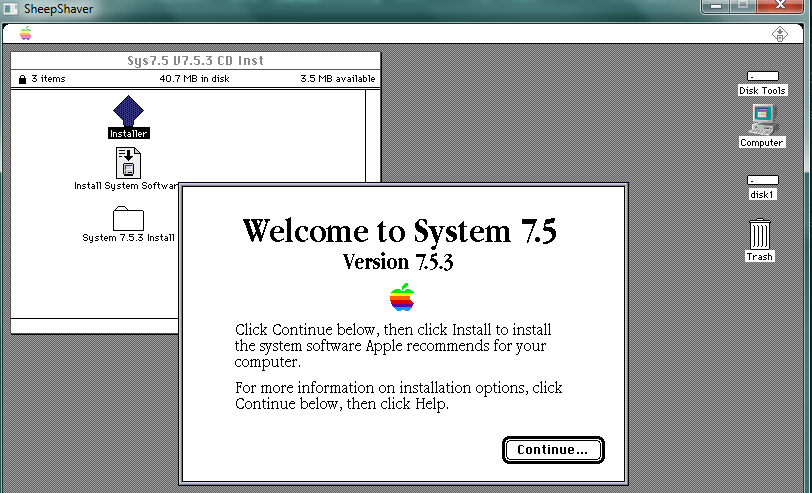This screenshot has width=812, height=493.
Task: Click the Trash icon
Action: click(760, 235)
